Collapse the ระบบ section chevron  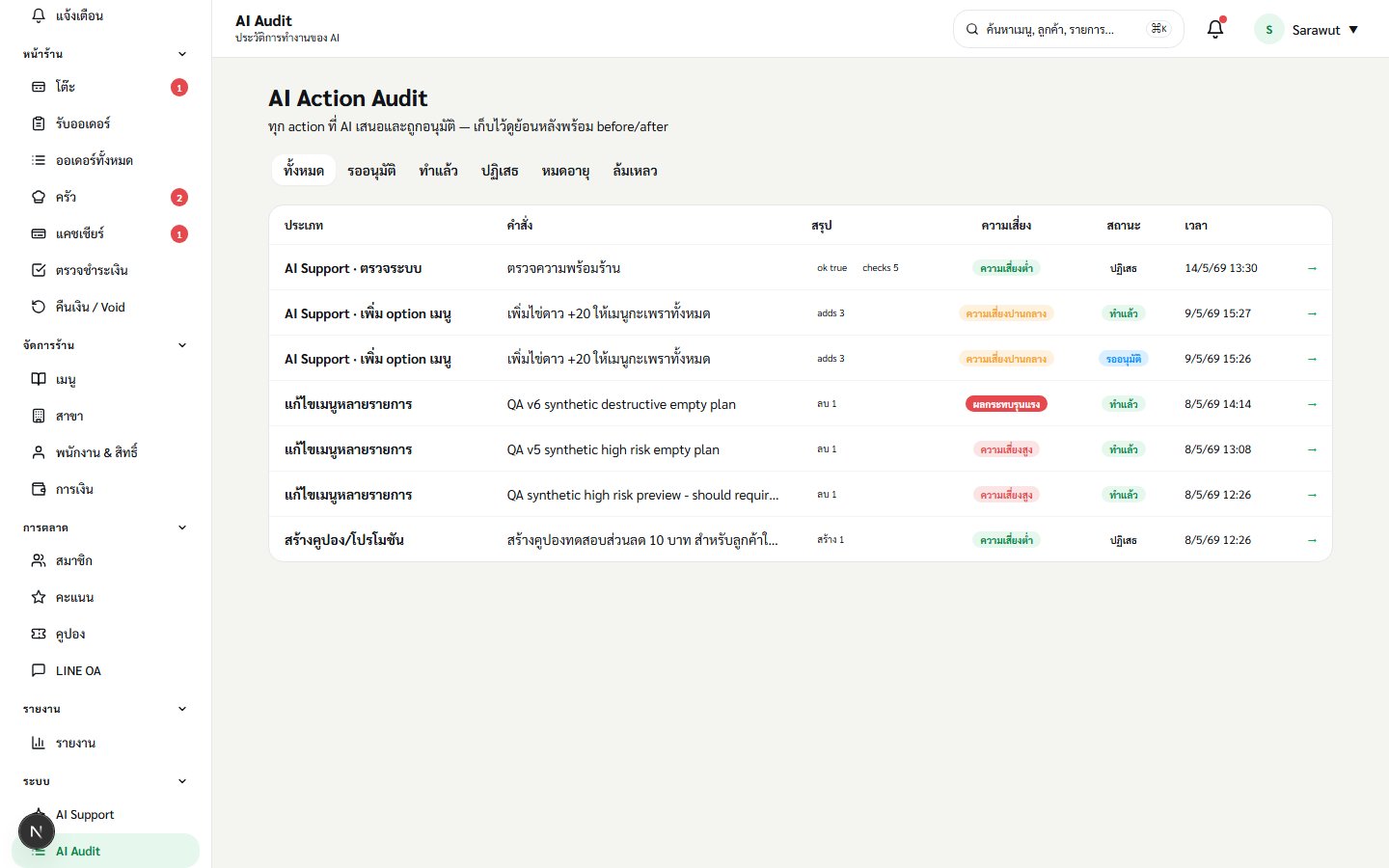click(x=182, y=781)
